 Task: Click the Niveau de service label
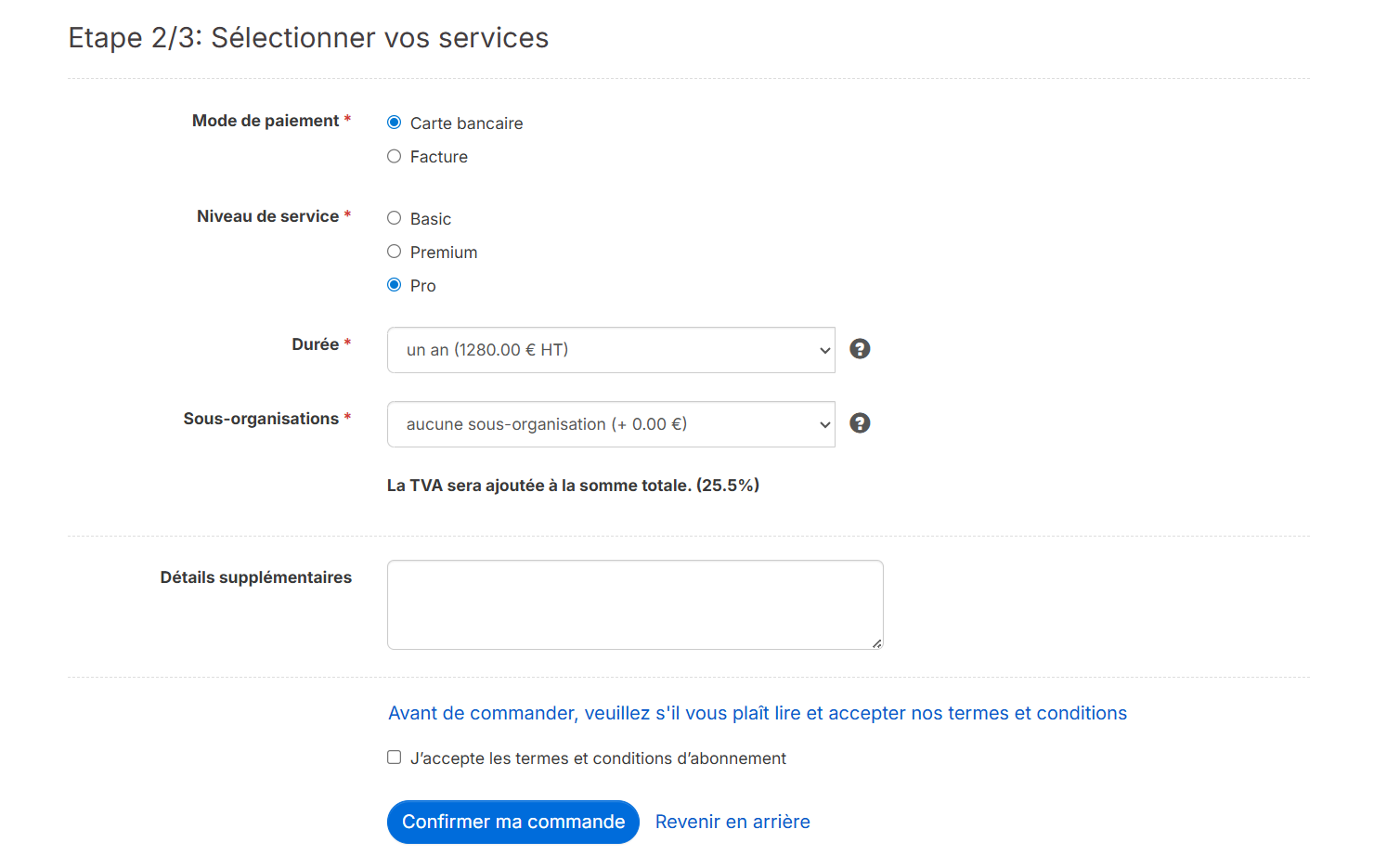coord(267,216)
